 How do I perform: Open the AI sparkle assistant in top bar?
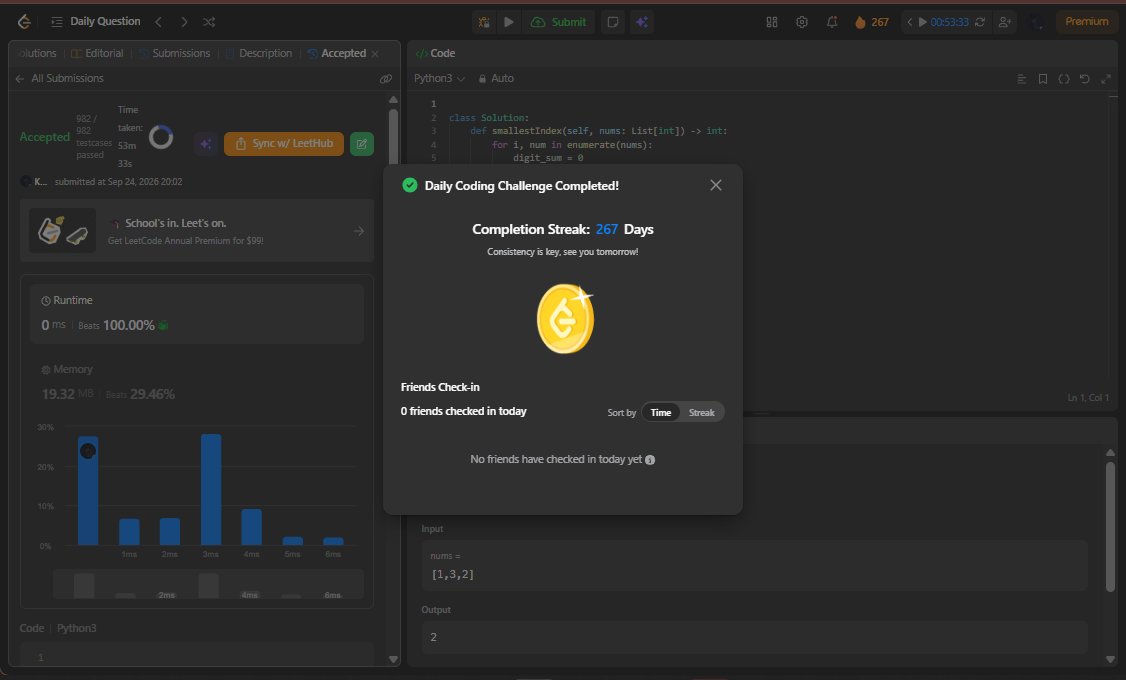click(641, 22)
